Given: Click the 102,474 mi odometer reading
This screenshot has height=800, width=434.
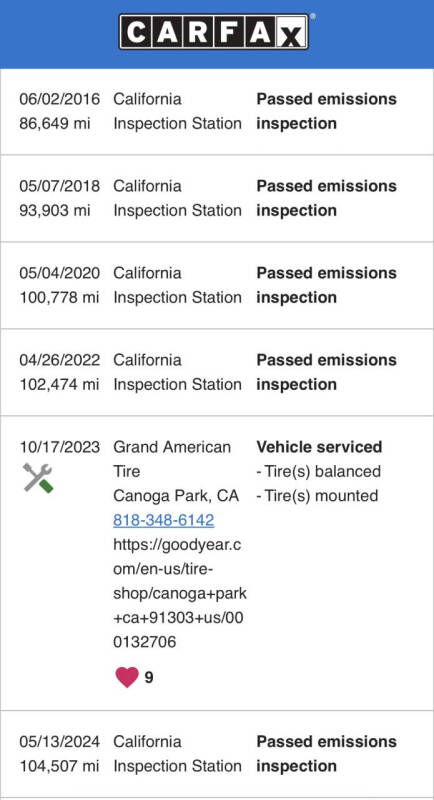Looking at the screenshot, I should tap(59, 384).
